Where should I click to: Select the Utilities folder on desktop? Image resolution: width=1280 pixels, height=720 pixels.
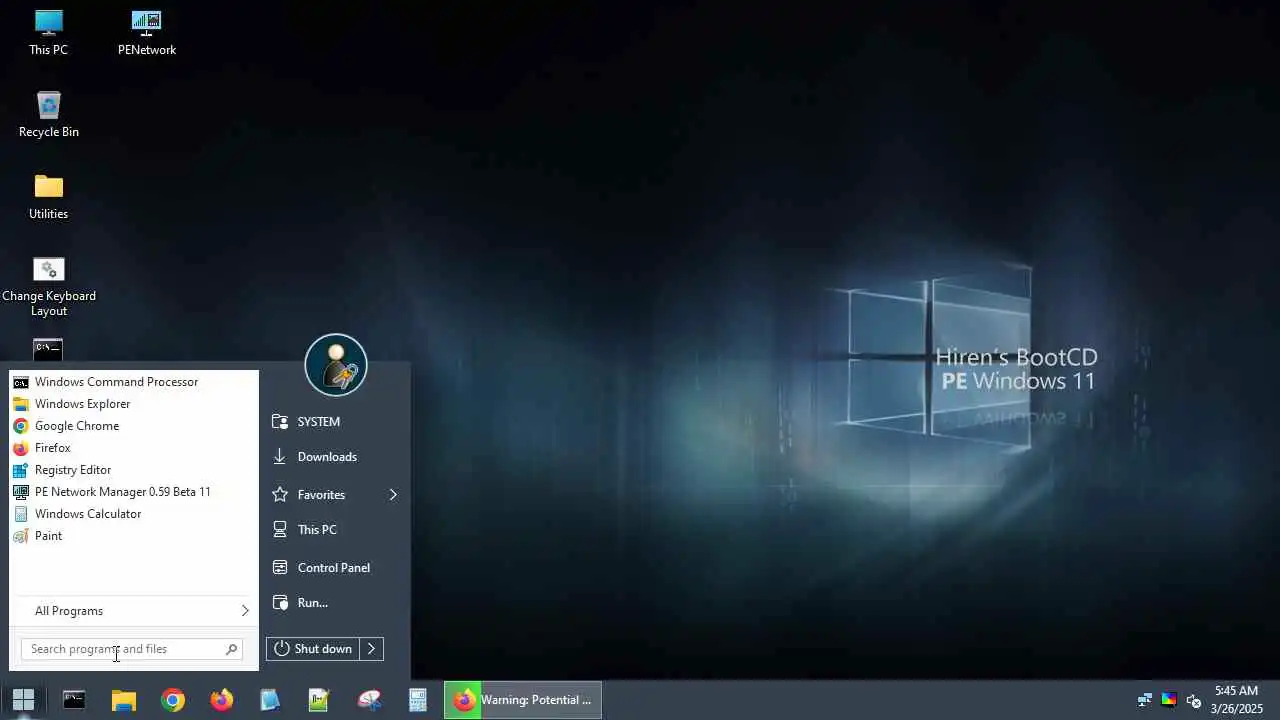(48, 197)
